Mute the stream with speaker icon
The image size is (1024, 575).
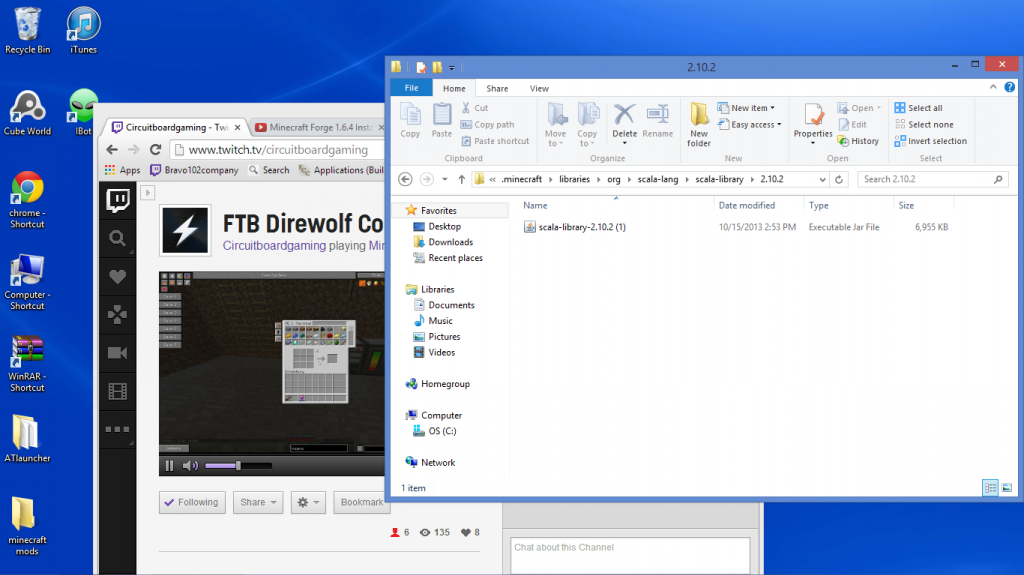190,465
